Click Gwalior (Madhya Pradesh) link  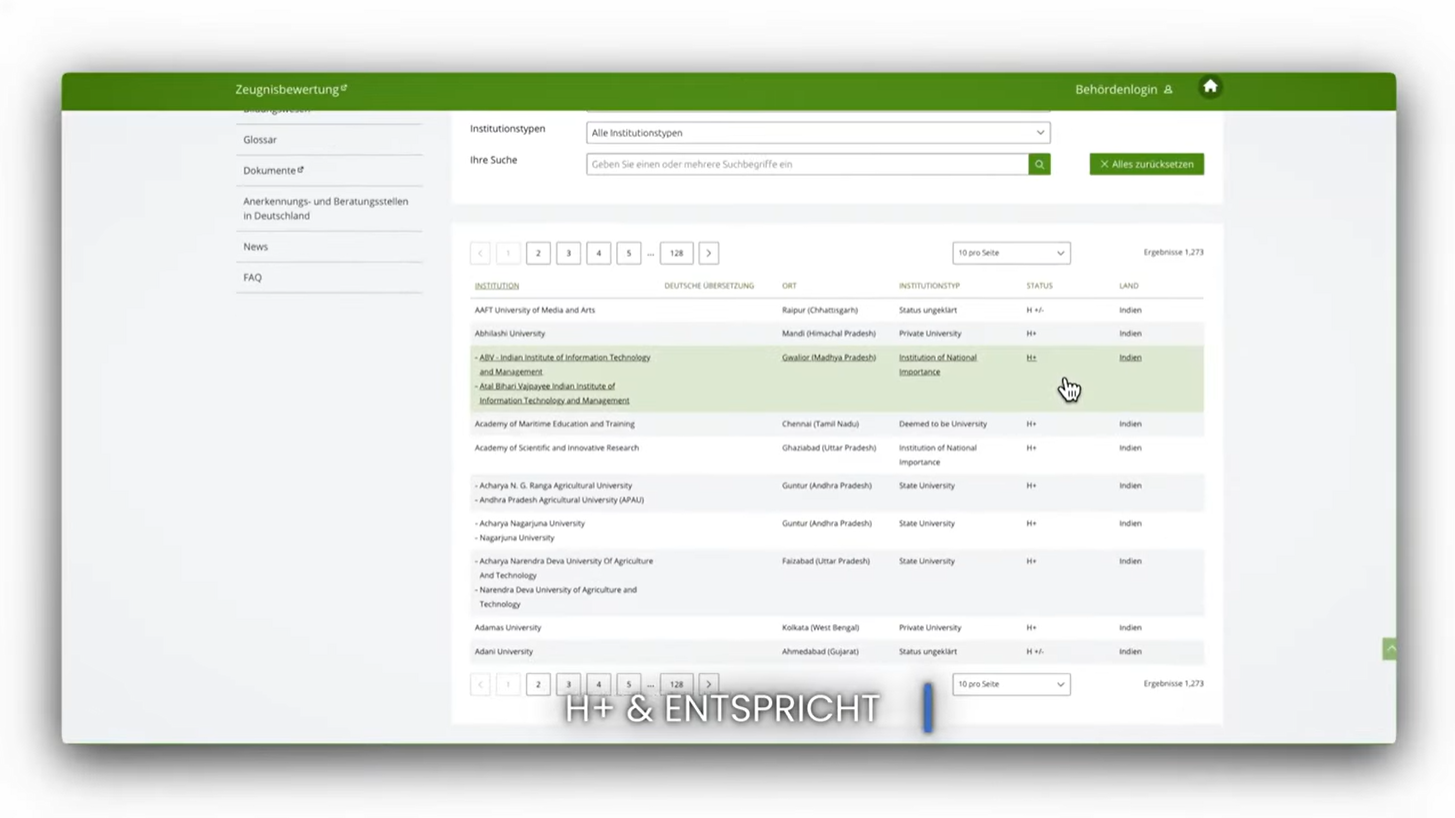828,357
